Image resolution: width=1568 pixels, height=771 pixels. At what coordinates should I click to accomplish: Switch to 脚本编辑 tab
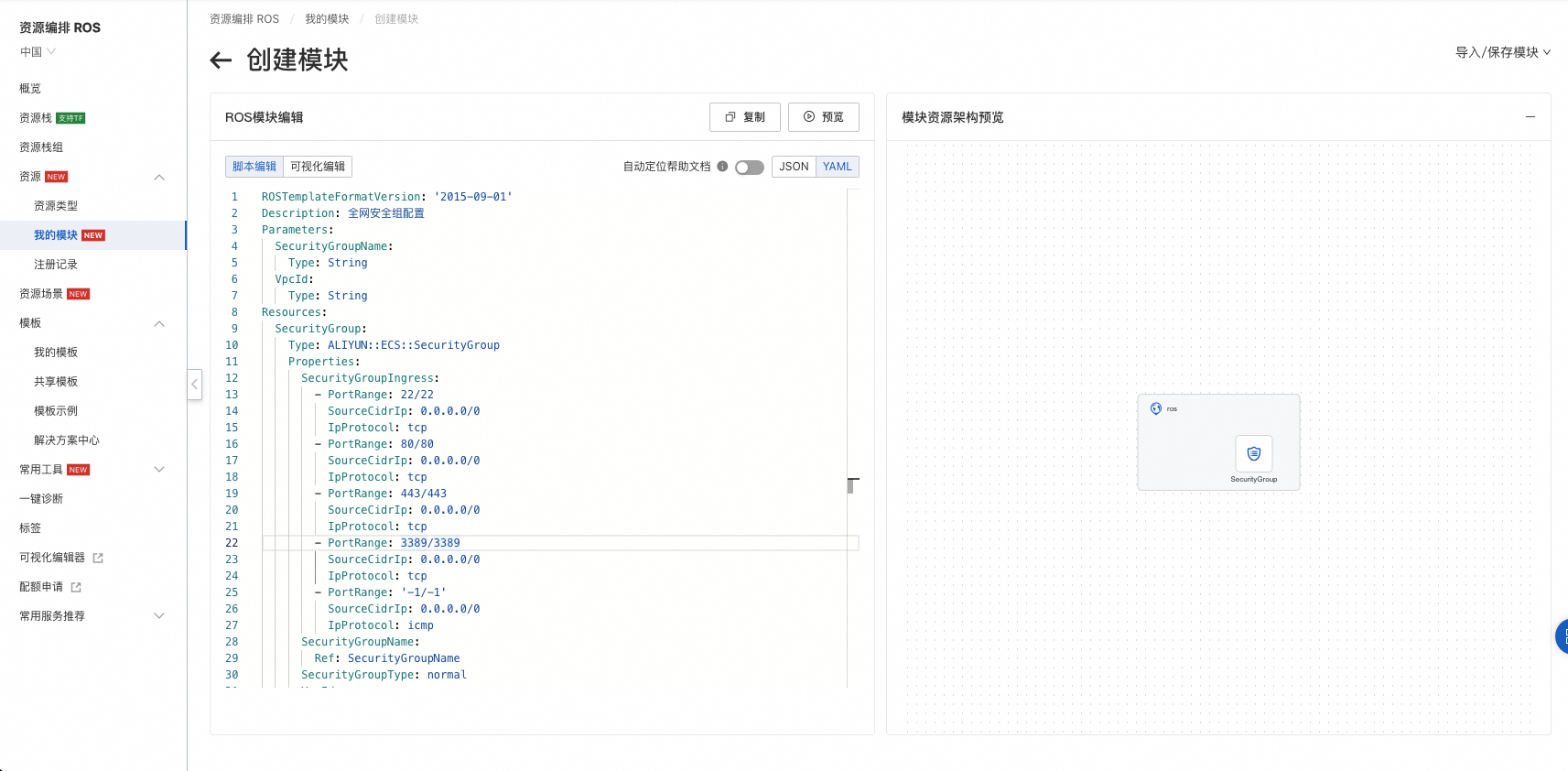click(254, 167)
